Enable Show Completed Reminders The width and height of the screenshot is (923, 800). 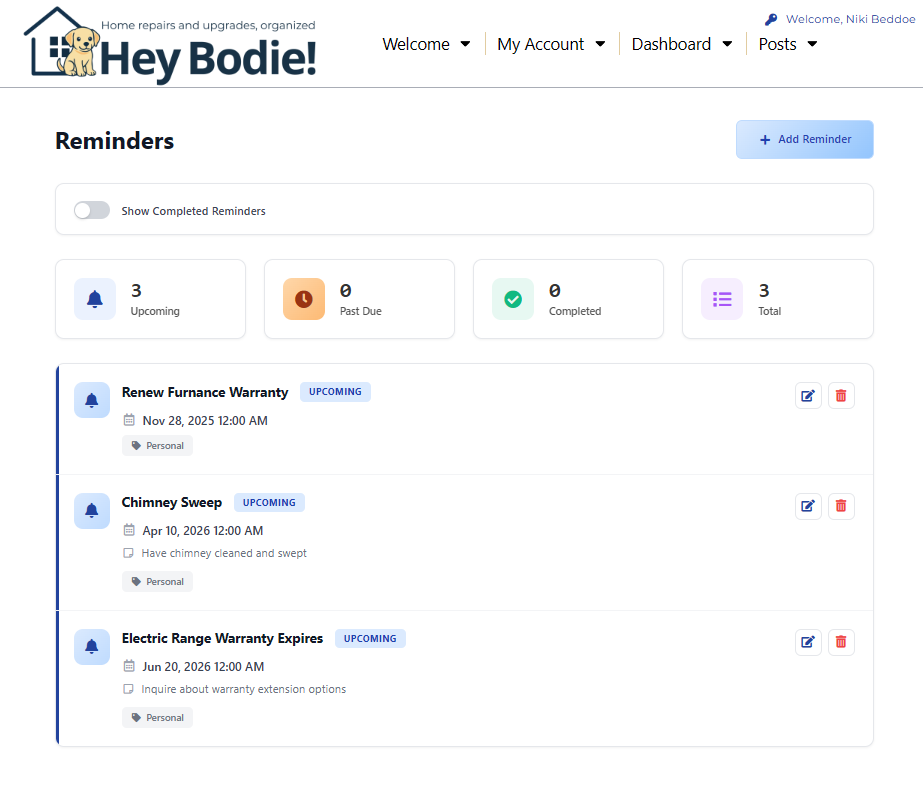[91, 210]
